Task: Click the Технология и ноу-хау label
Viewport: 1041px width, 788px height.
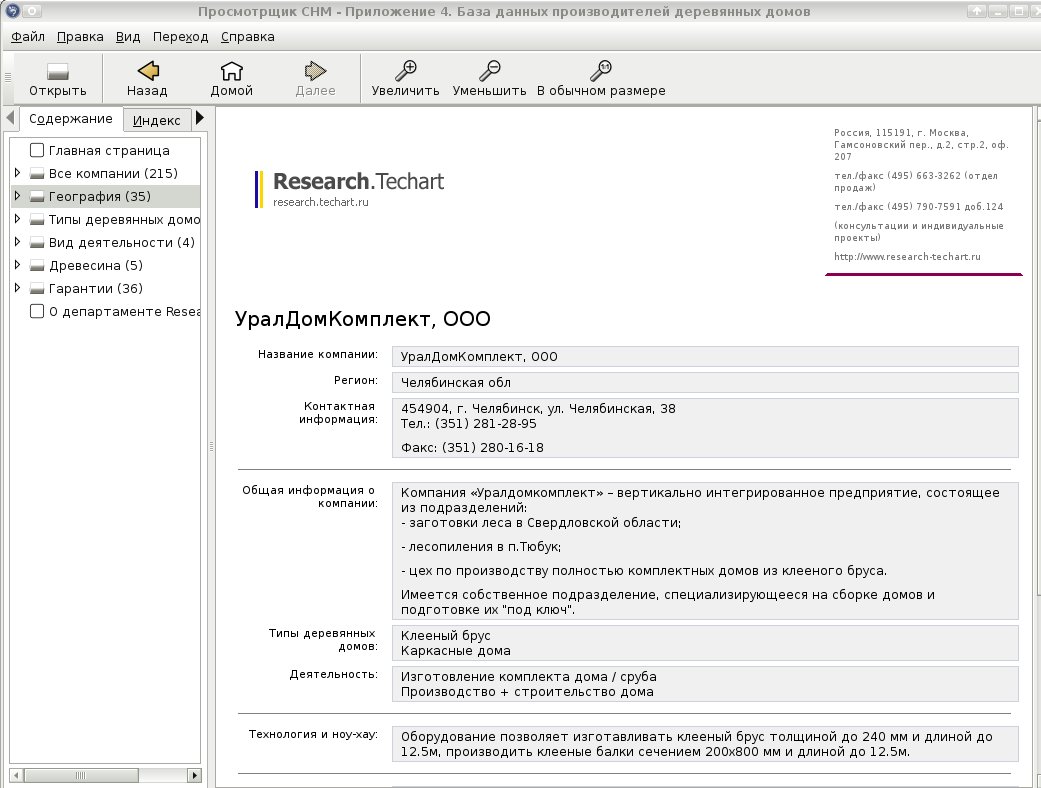Action: (x=313, y=734)
